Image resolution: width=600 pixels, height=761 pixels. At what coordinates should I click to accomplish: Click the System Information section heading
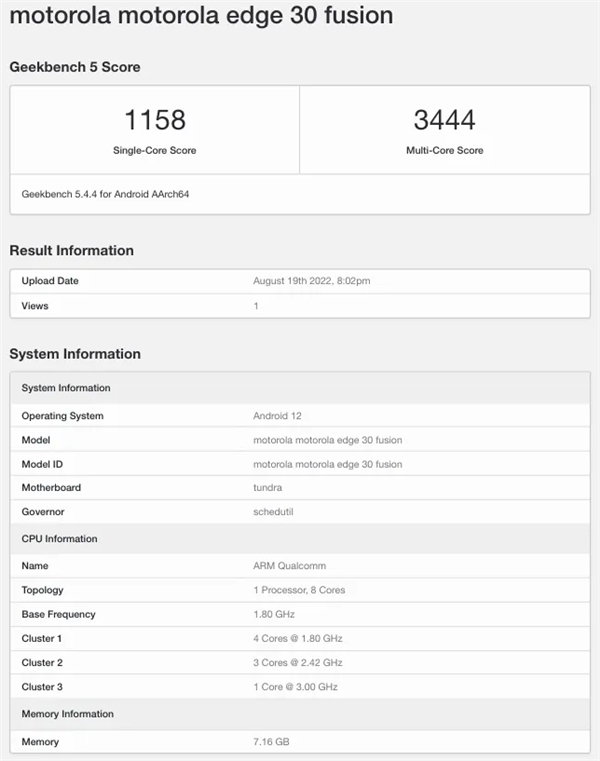click(75, 354)
